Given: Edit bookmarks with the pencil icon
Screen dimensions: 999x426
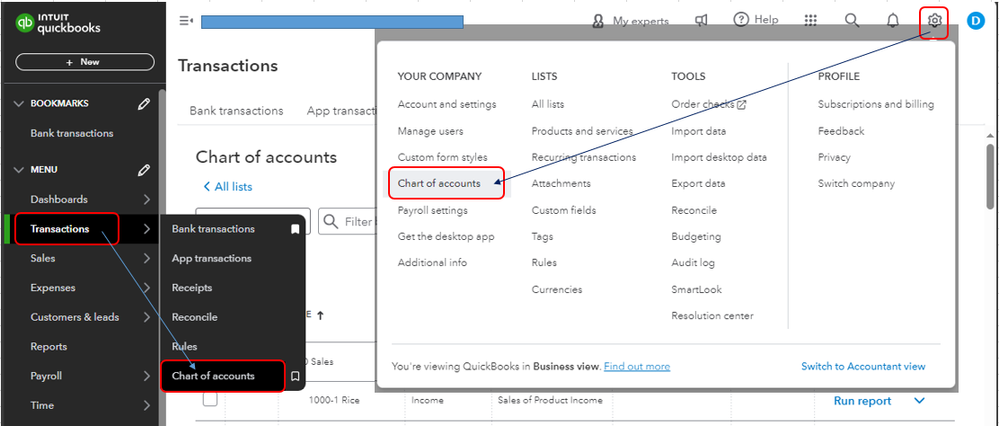Looking at the screenshot, I should [144, 104].
